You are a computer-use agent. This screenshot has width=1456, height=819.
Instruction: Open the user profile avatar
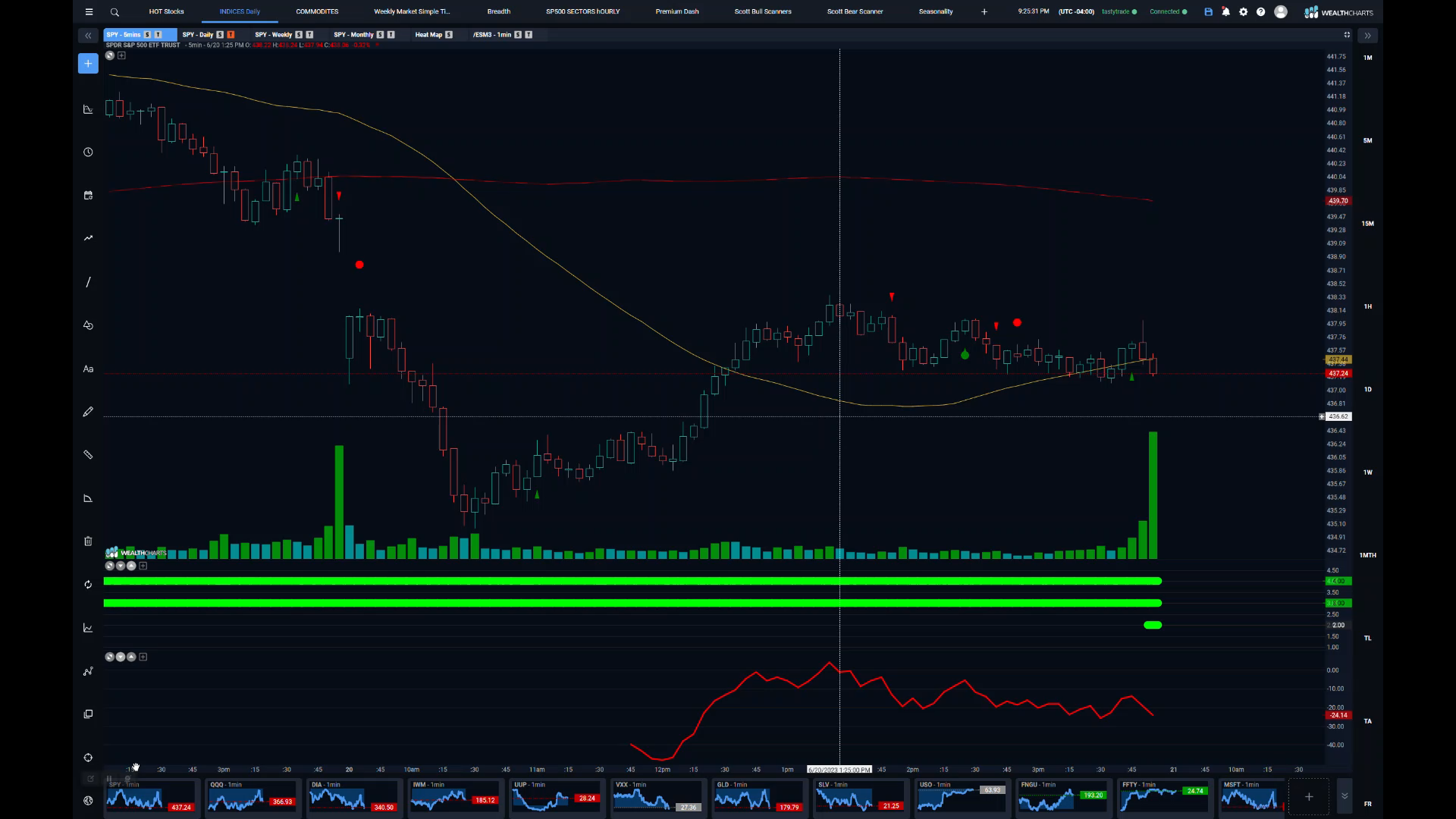coord(1281,12)
